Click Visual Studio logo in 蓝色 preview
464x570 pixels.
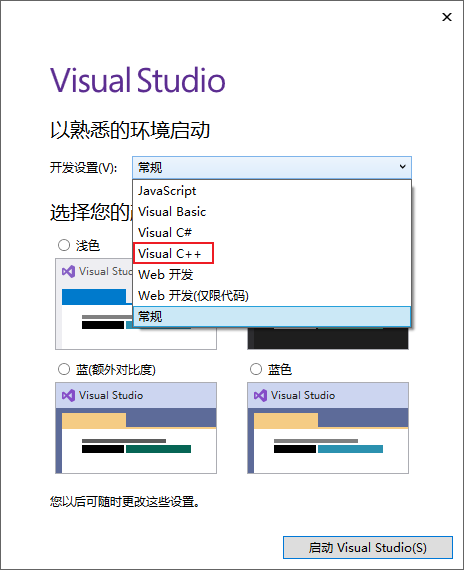click(260, 395)
